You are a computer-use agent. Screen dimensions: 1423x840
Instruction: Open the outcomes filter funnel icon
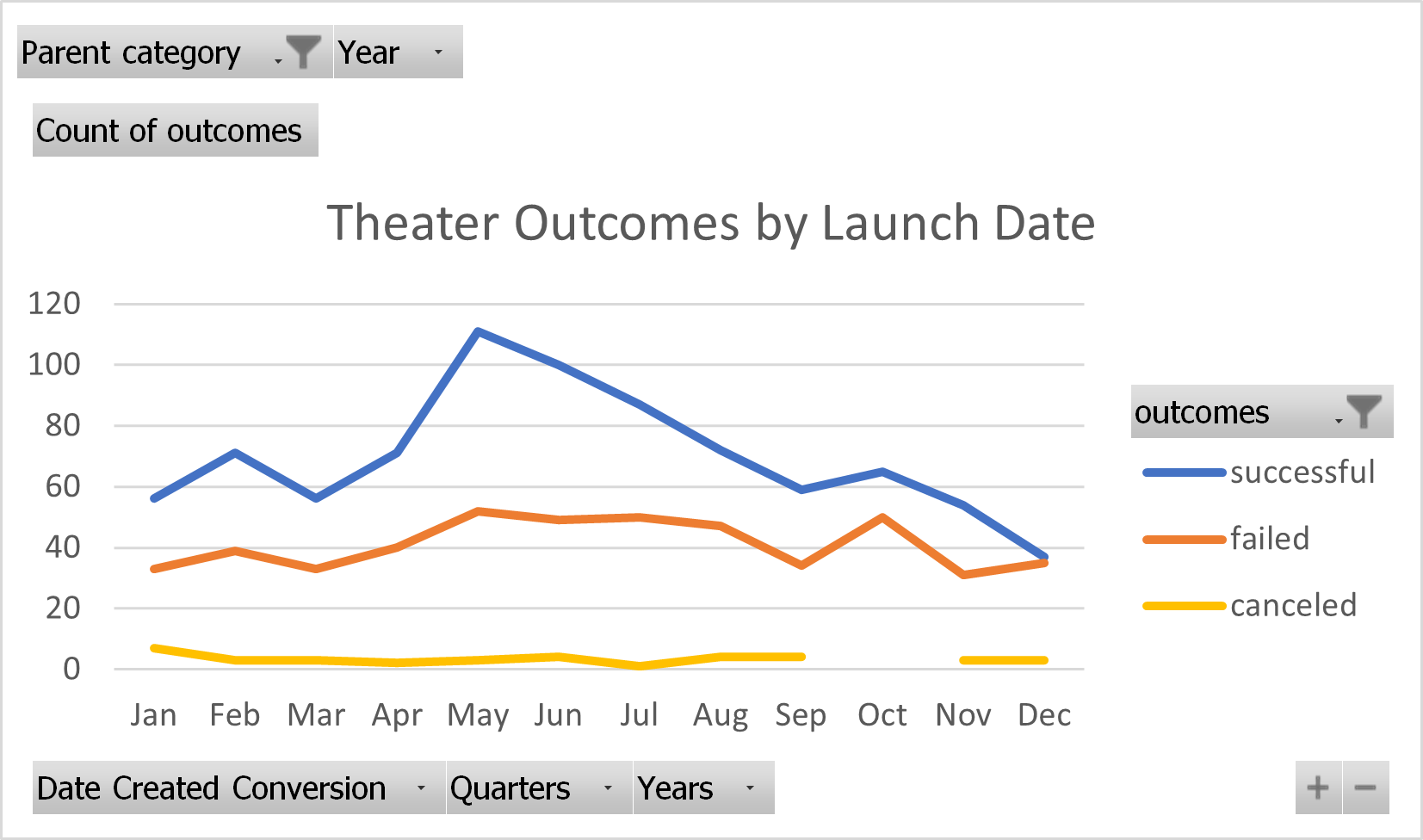(x=1363, y=411)
